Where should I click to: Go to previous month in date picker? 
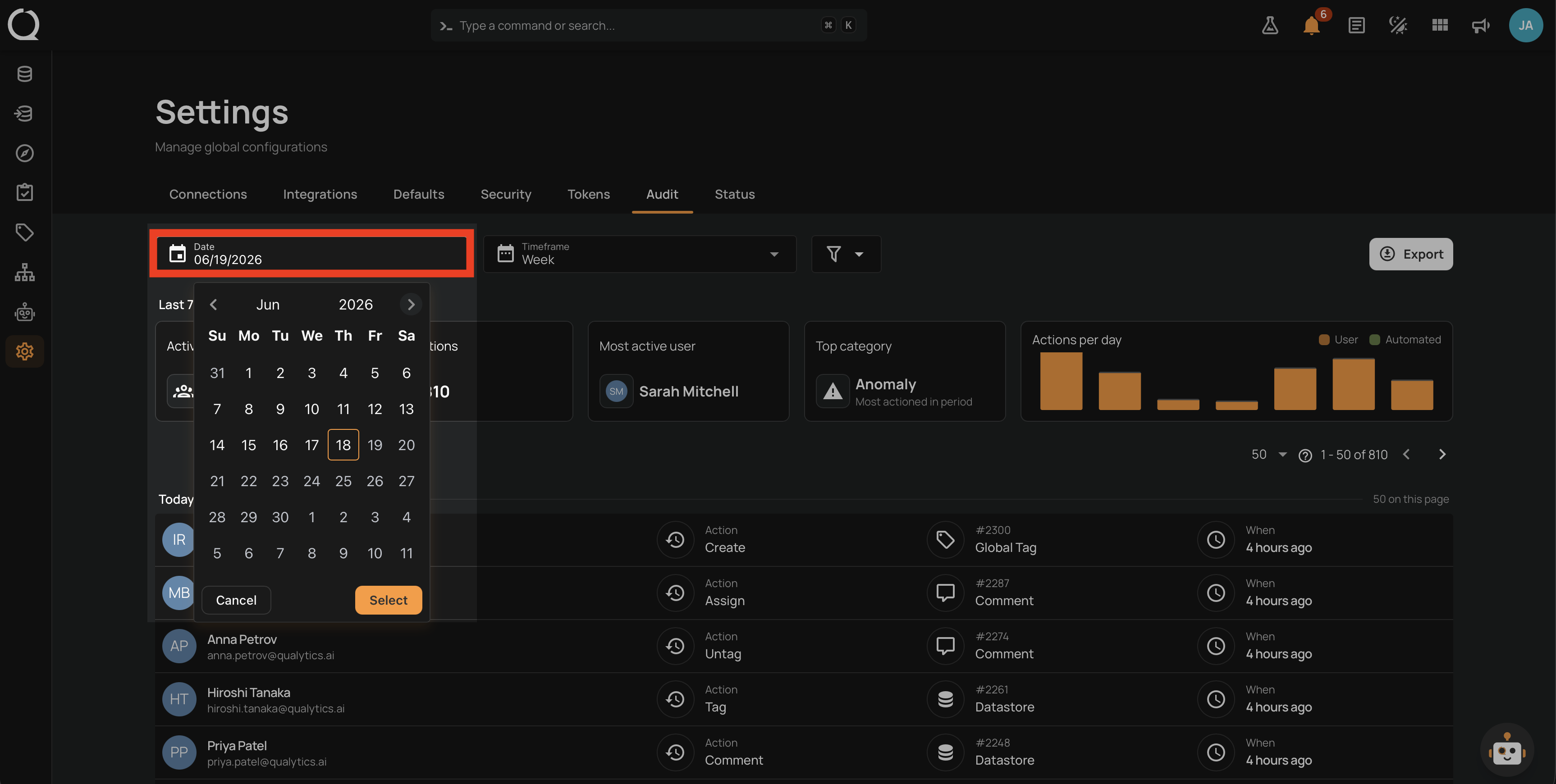coord(213,305)
